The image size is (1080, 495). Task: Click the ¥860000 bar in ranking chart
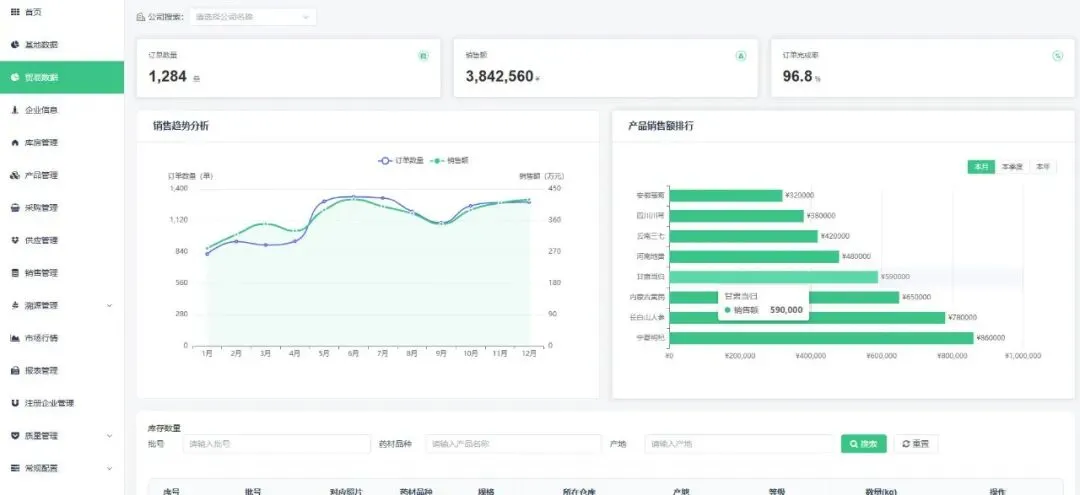coord(821,338)
